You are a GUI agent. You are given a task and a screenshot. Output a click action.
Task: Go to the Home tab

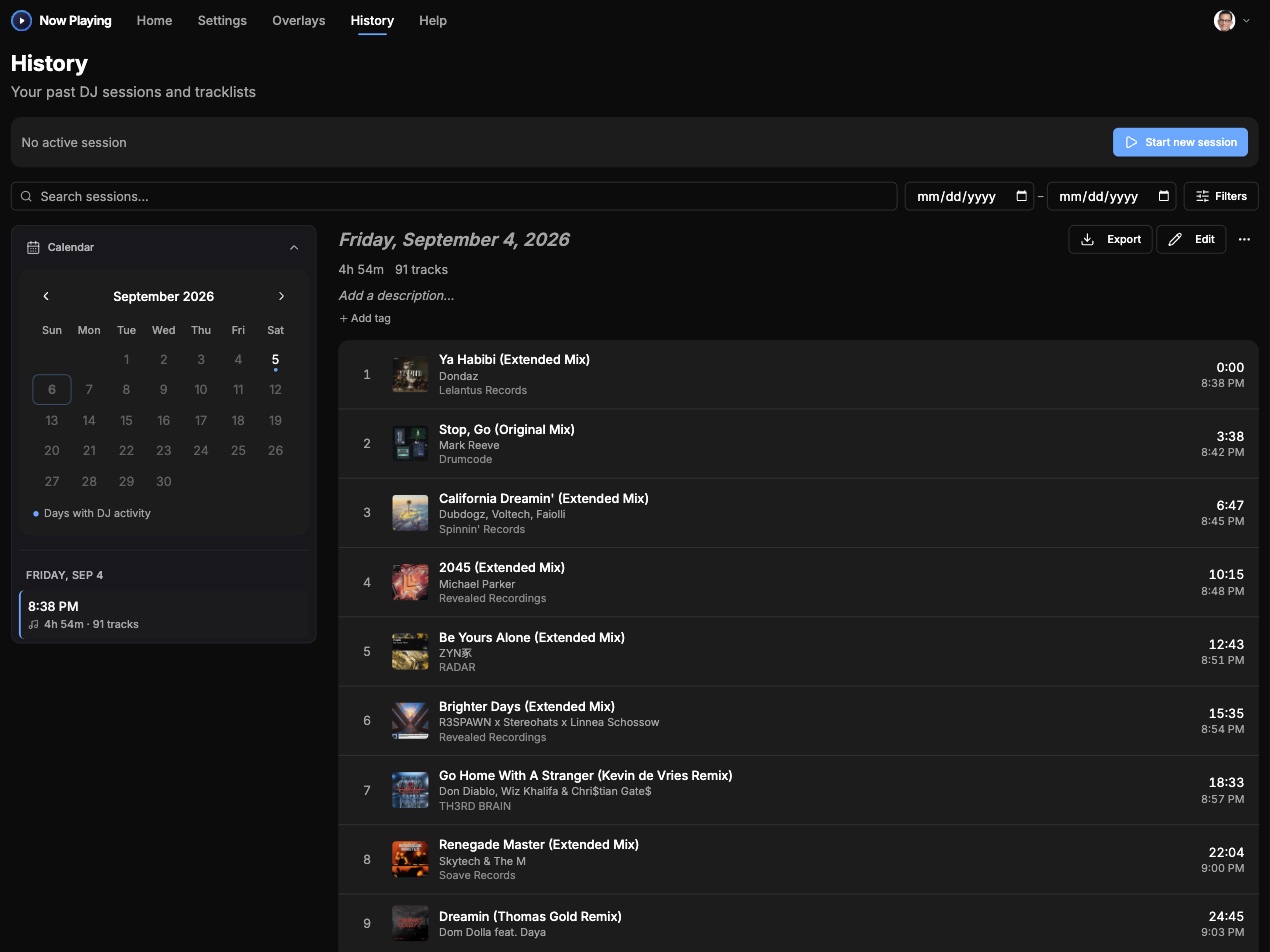point(154,20)
